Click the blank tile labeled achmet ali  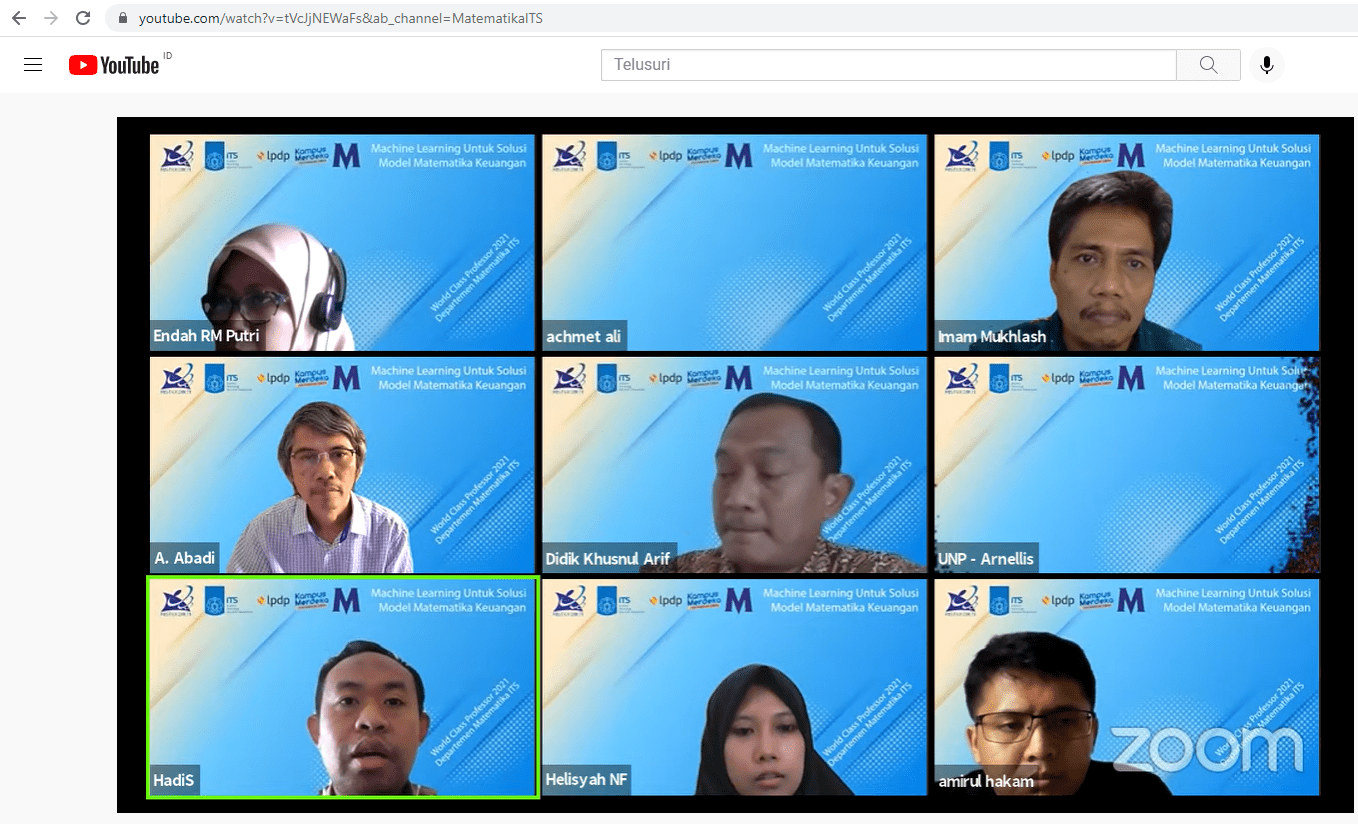click(734, 243)
